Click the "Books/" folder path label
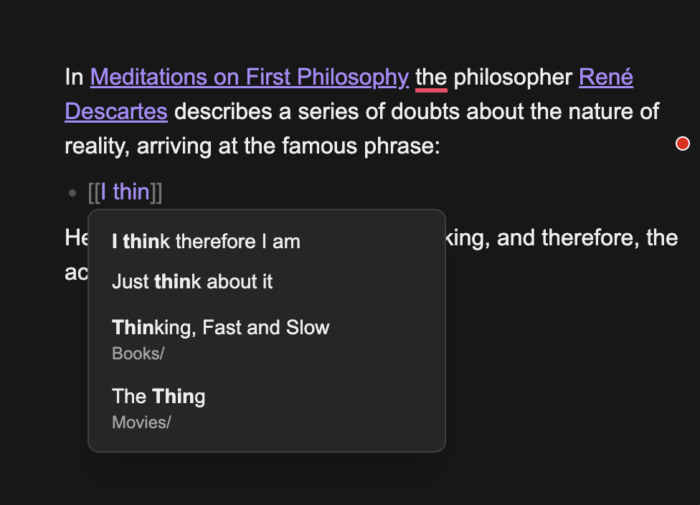This screenshot has width=700, height=505. [x=138, y=353]
